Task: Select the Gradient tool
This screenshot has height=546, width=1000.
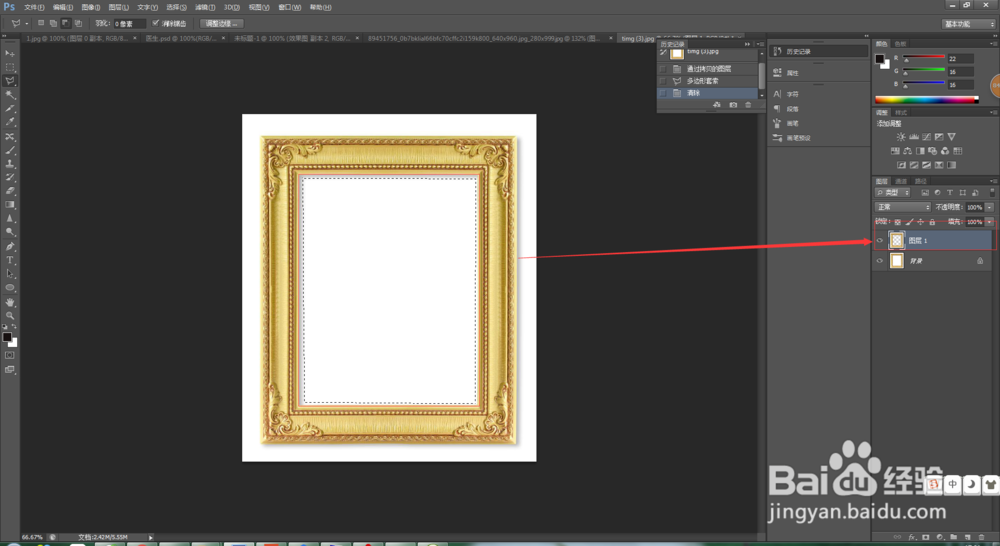Action: click(10, 205)
